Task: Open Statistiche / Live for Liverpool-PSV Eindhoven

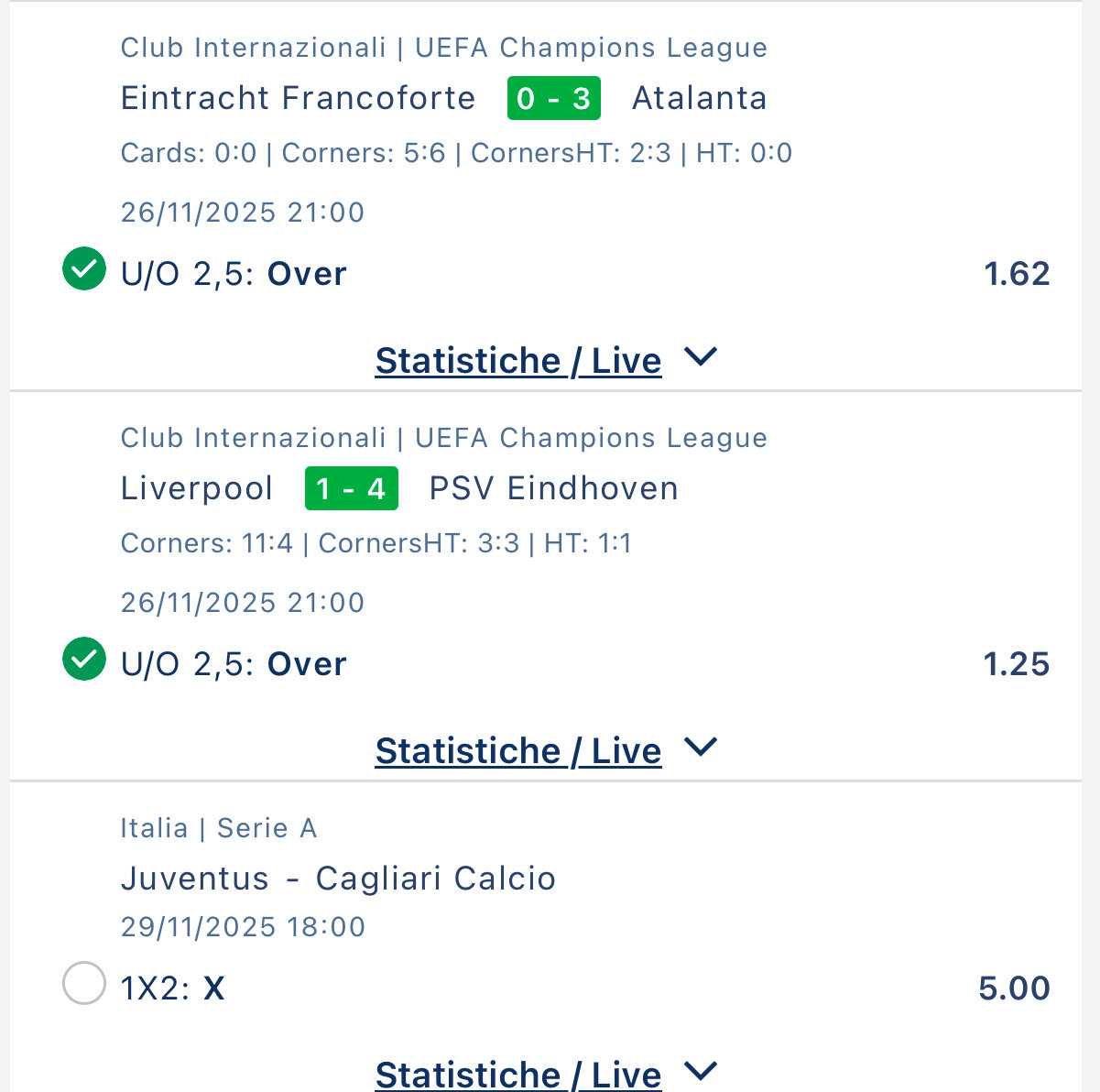Action: click(x=517, y=751)
